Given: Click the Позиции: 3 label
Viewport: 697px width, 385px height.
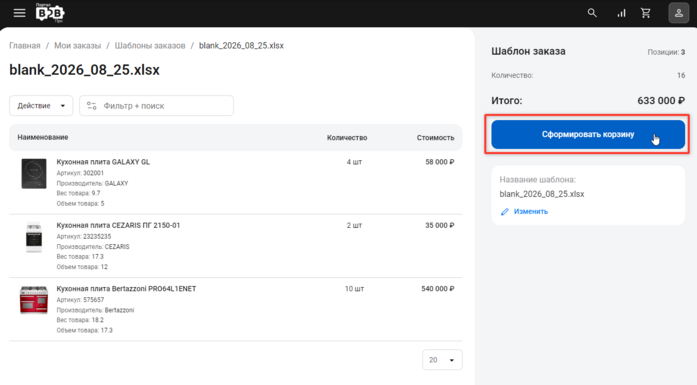Looking at the screenshot, I should coord(666,52).
